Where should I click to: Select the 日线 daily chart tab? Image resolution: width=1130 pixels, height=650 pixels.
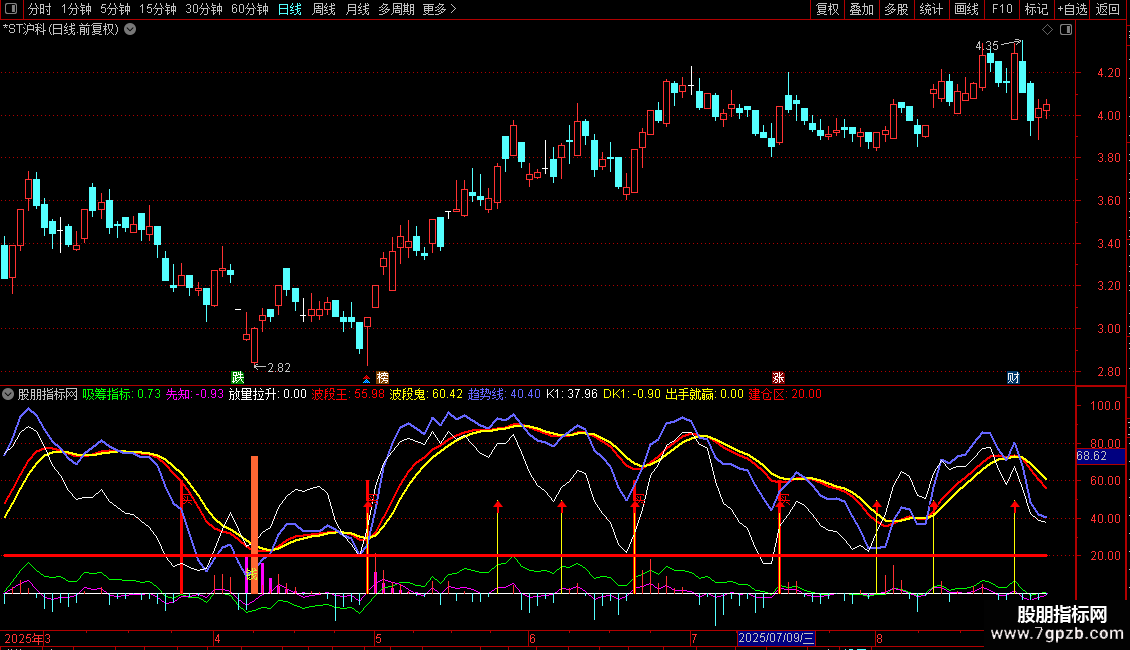[x=290, y=9]
